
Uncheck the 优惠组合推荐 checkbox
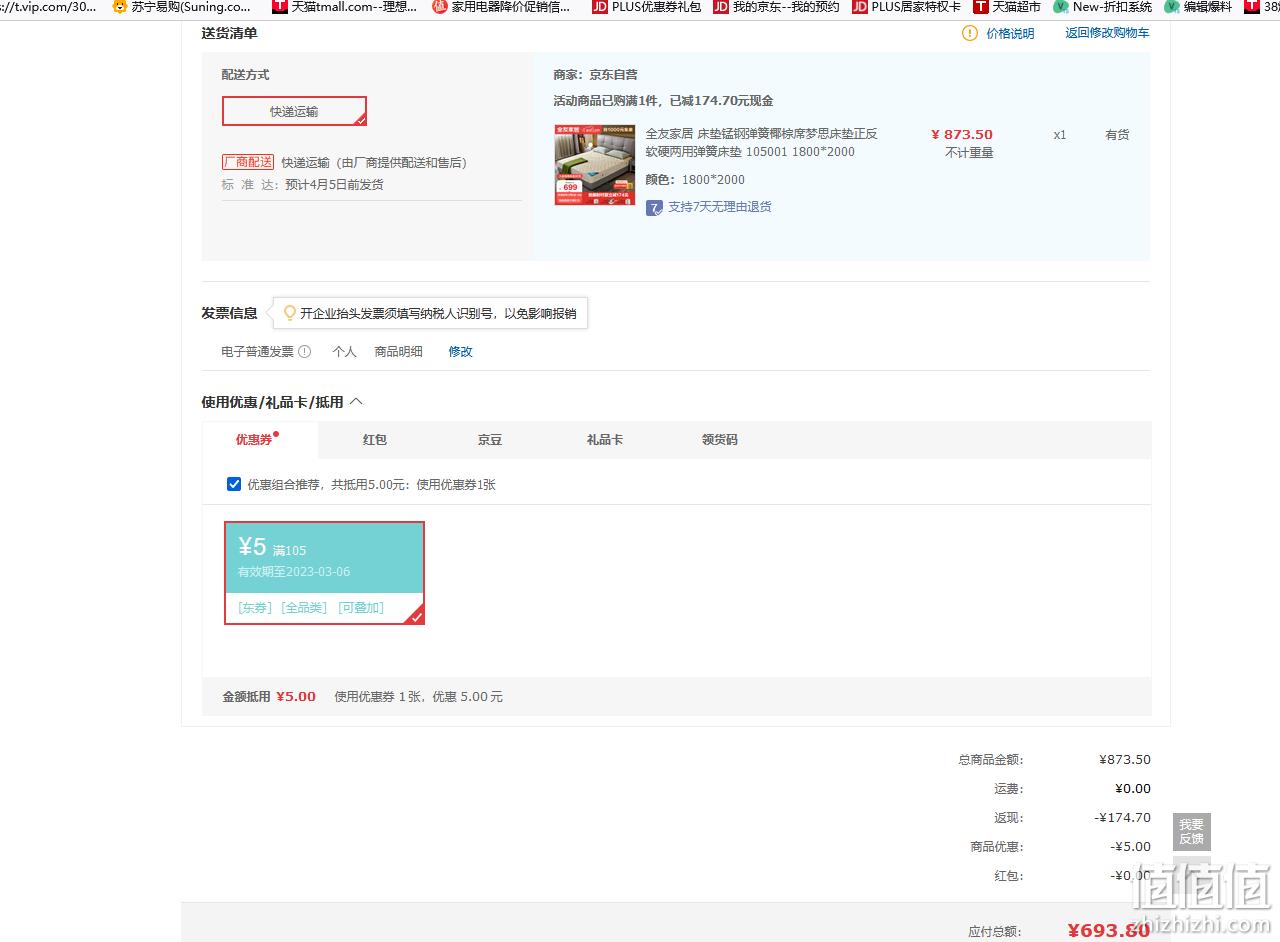(x=234, y=484)
